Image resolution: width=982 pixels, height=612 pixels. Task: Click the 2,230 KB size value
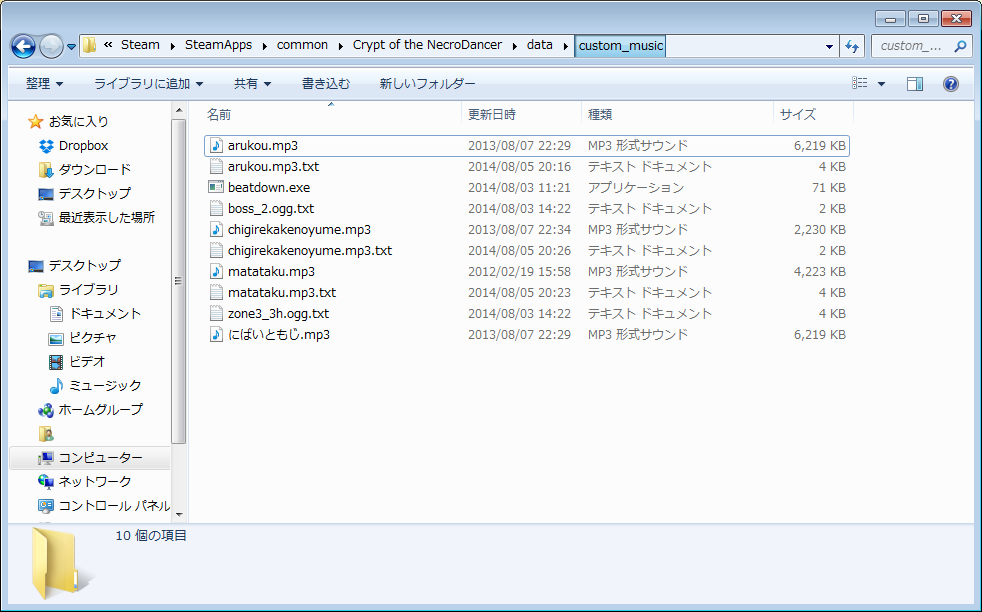pos(820,229)
